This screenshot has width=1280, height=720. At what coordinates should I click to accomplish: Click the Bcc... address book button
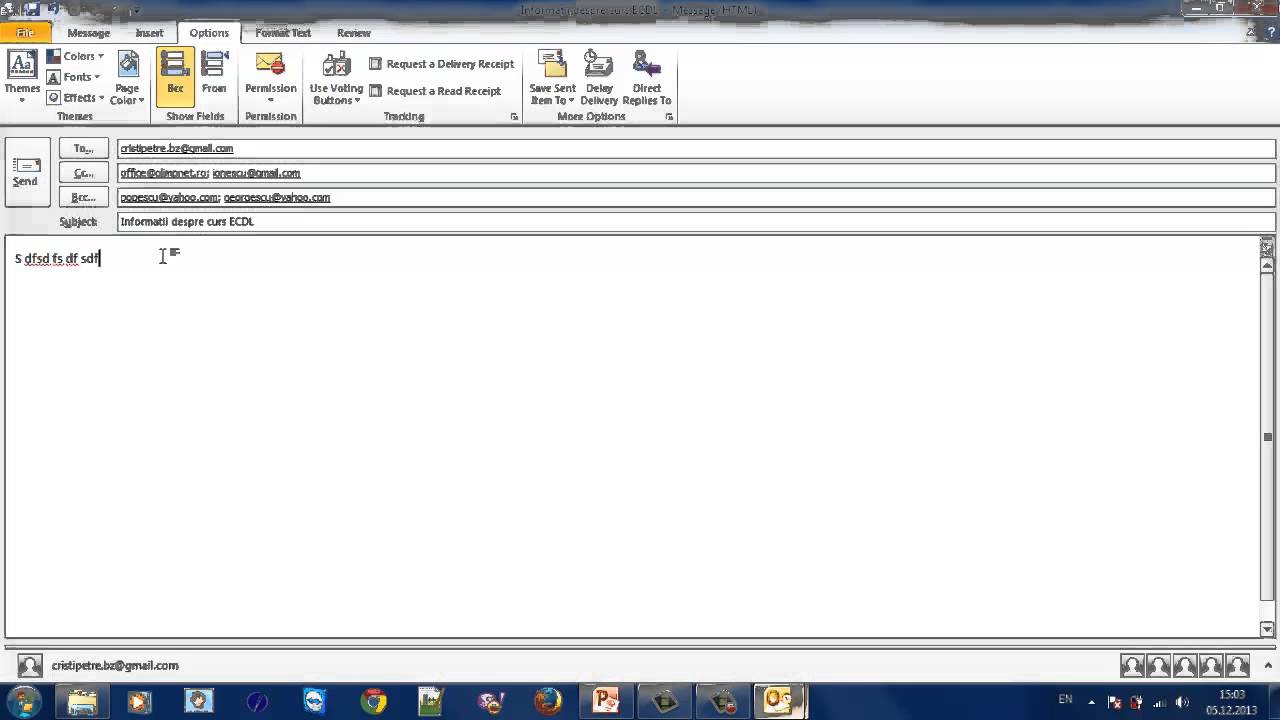click(x=84, y=197)
